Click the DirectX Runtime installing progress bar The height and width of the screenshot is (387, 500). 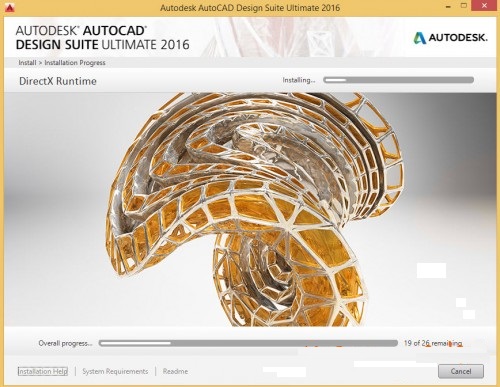pyautogui.click(x=398, y=80)
